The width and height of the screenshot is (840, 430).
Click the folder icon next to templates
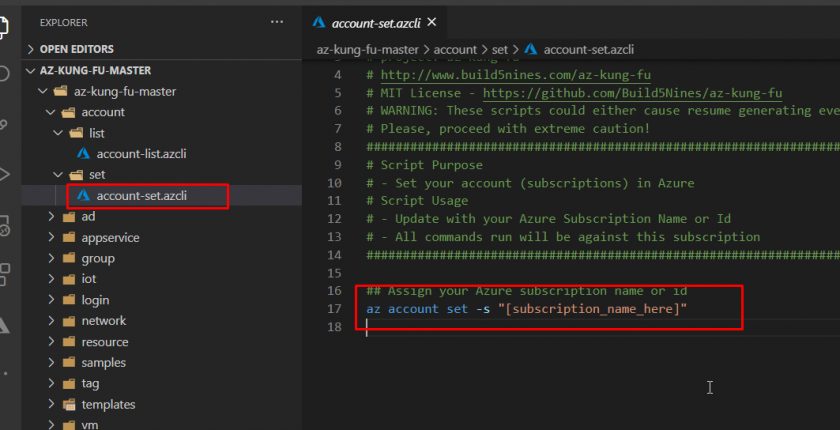point(68,405)
